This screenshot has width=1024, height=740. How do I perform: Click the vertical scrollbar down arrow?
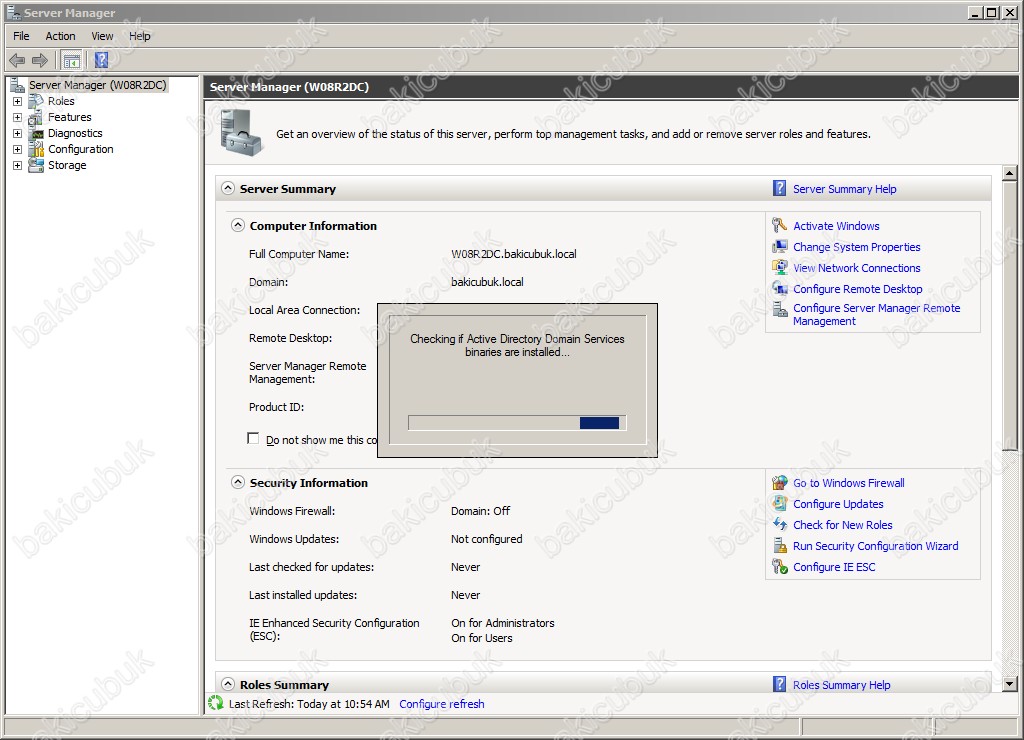click(x=1009, y=684)
